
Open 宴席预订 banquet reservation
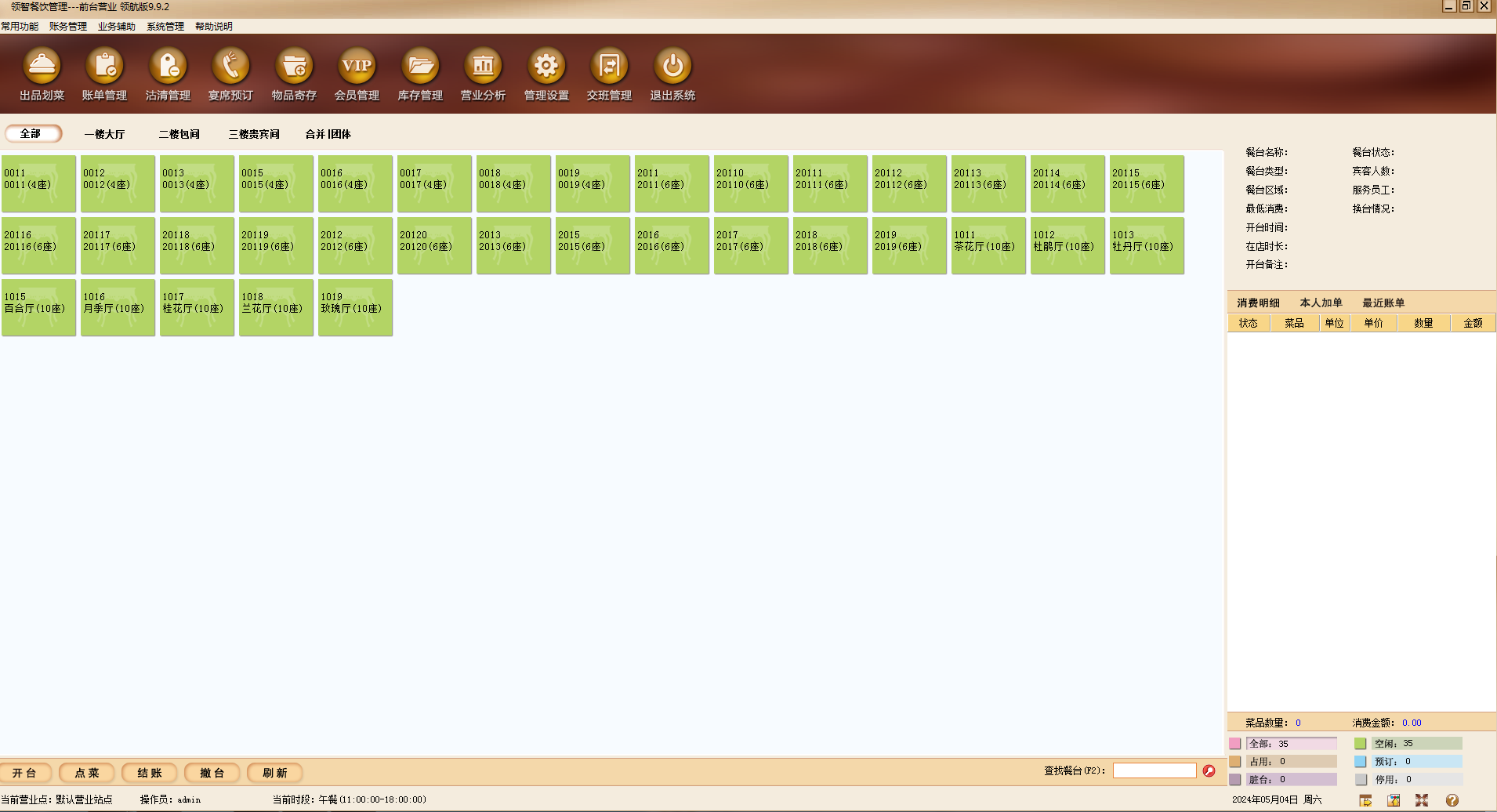(230, 67)
